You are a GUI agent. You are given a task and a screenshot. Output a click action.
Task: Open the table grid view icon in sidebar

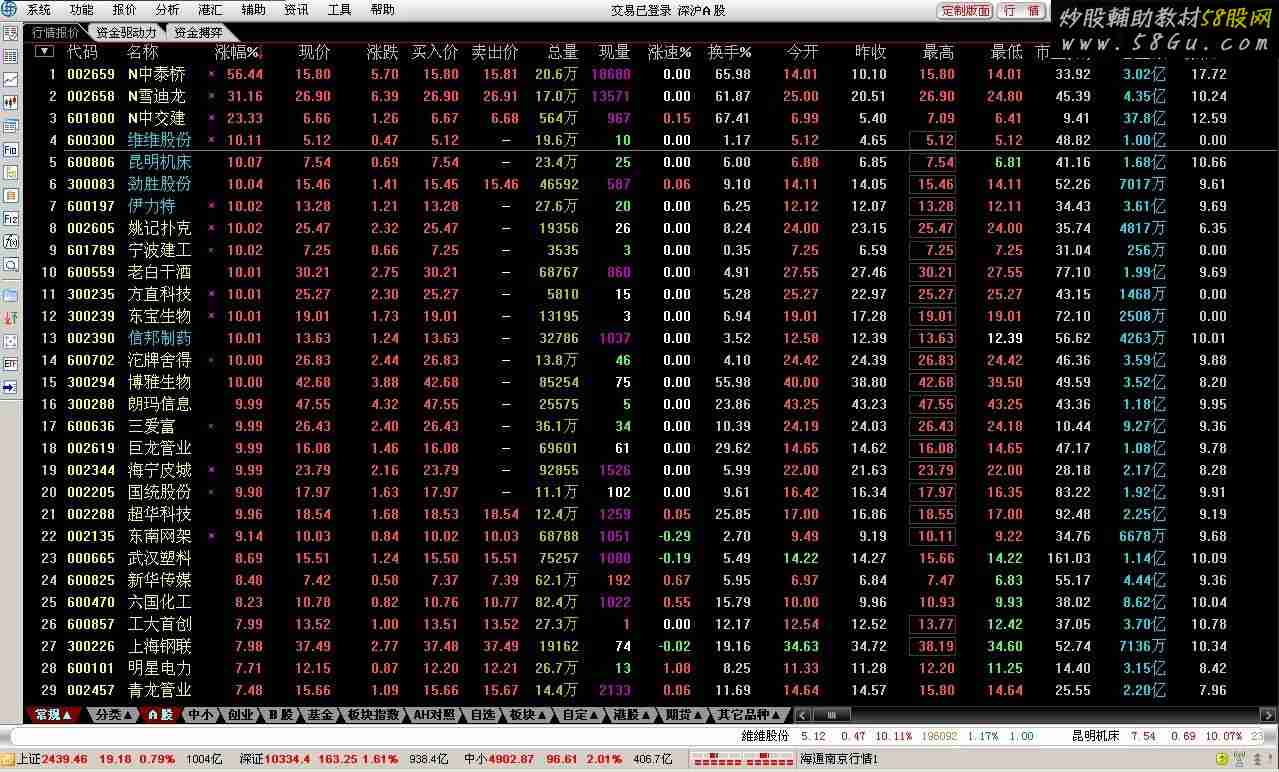pyautogui.click(x=10, y=56)
